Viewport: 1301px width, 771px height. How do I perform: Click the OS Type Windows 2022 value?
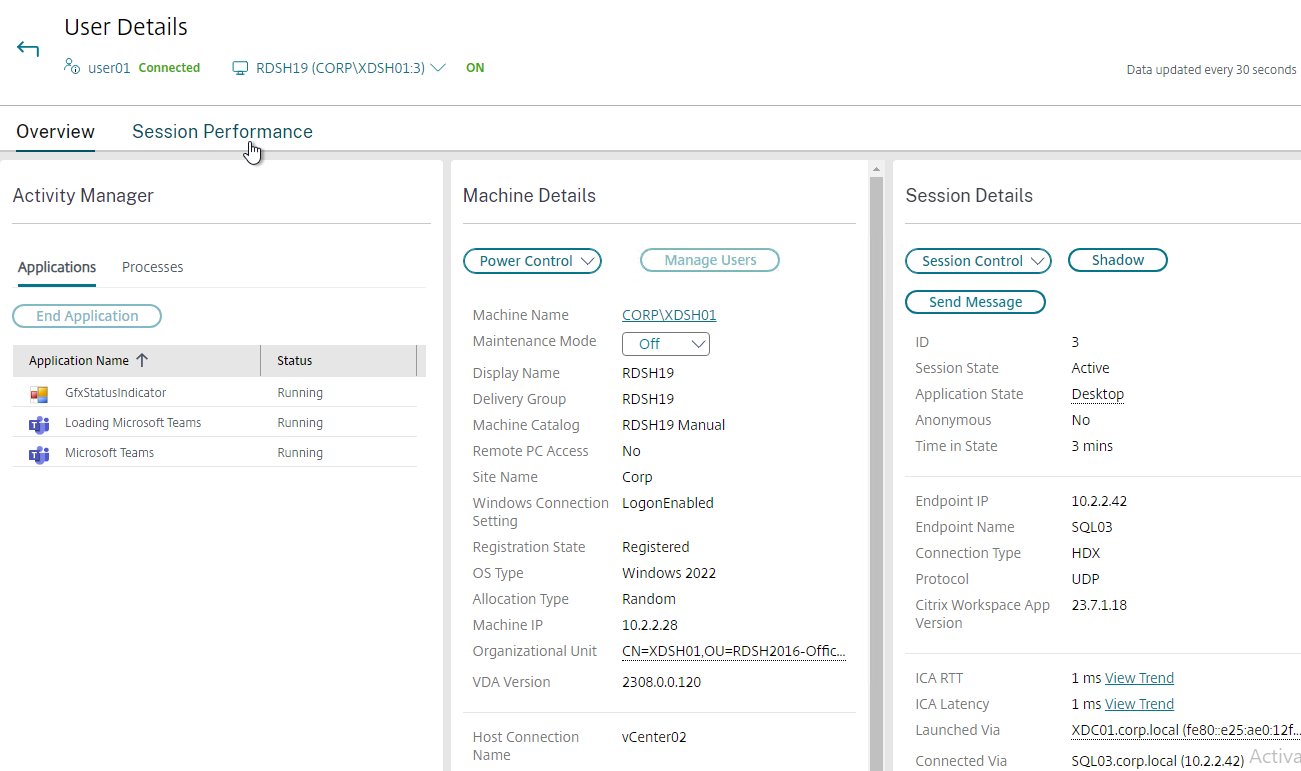pyautogui.click(x=669, y=573)
